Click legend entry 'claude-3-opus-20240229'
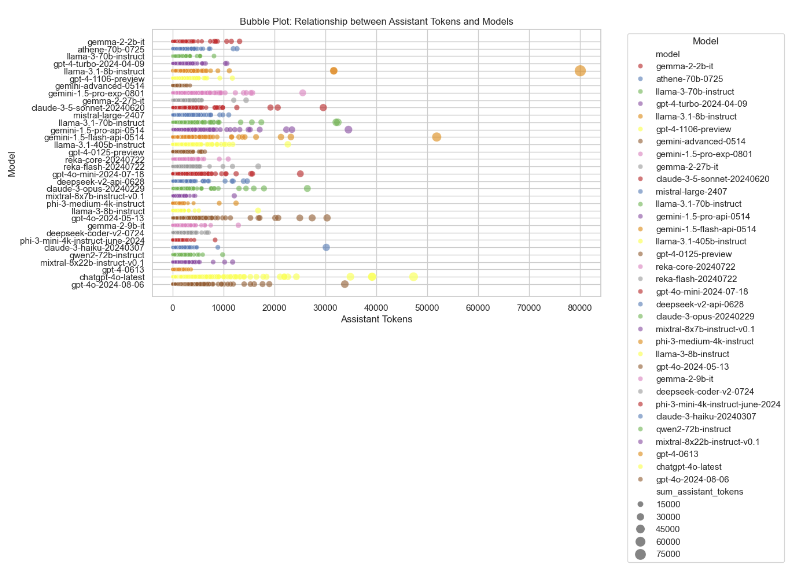The width and height of the screenshot is (804, 576). tap(705, 316)
